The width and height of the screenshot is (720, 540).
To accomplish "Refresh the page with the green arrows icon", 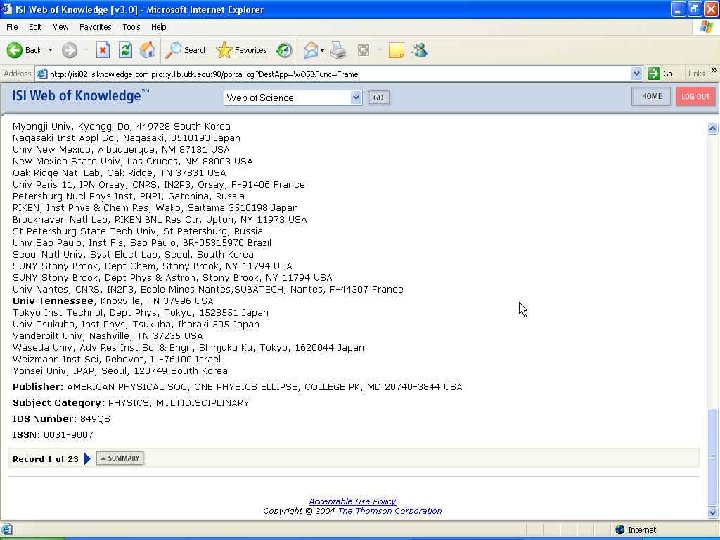I will click(x=125, y=50).
